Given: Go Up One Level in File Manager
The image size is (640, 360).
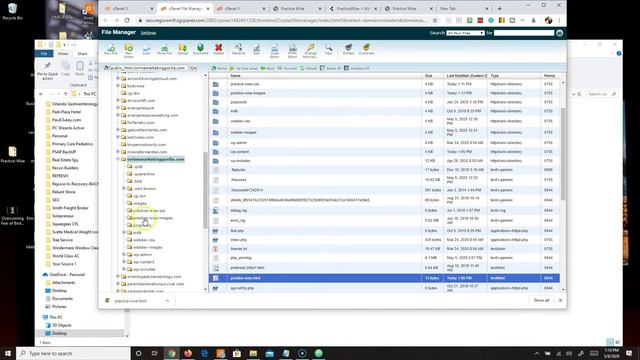Looking at the screenshot, I should pyautogui.click(x=243, y=68).
